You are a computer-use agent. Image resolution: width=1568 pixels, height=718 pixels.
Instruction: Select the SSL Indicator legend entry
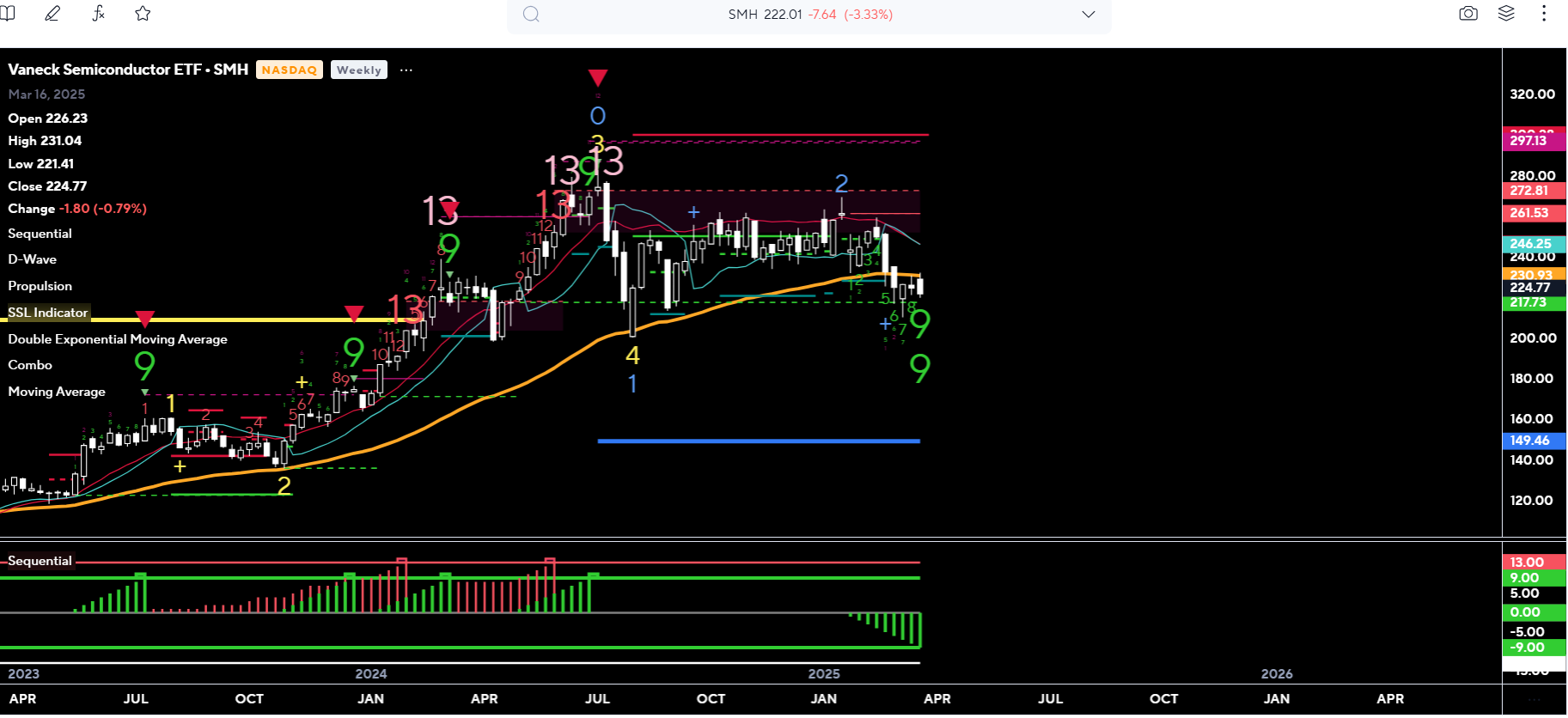[x=48, y=313]
